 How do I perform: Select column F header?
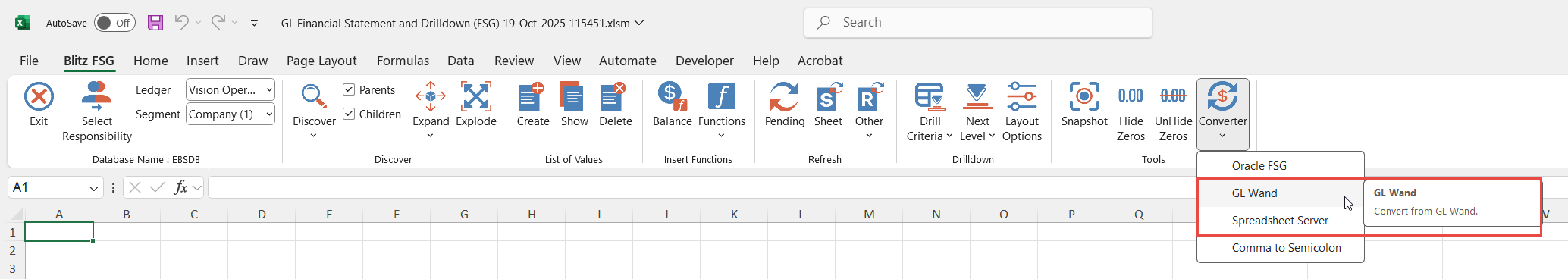(x=397, y=215)
